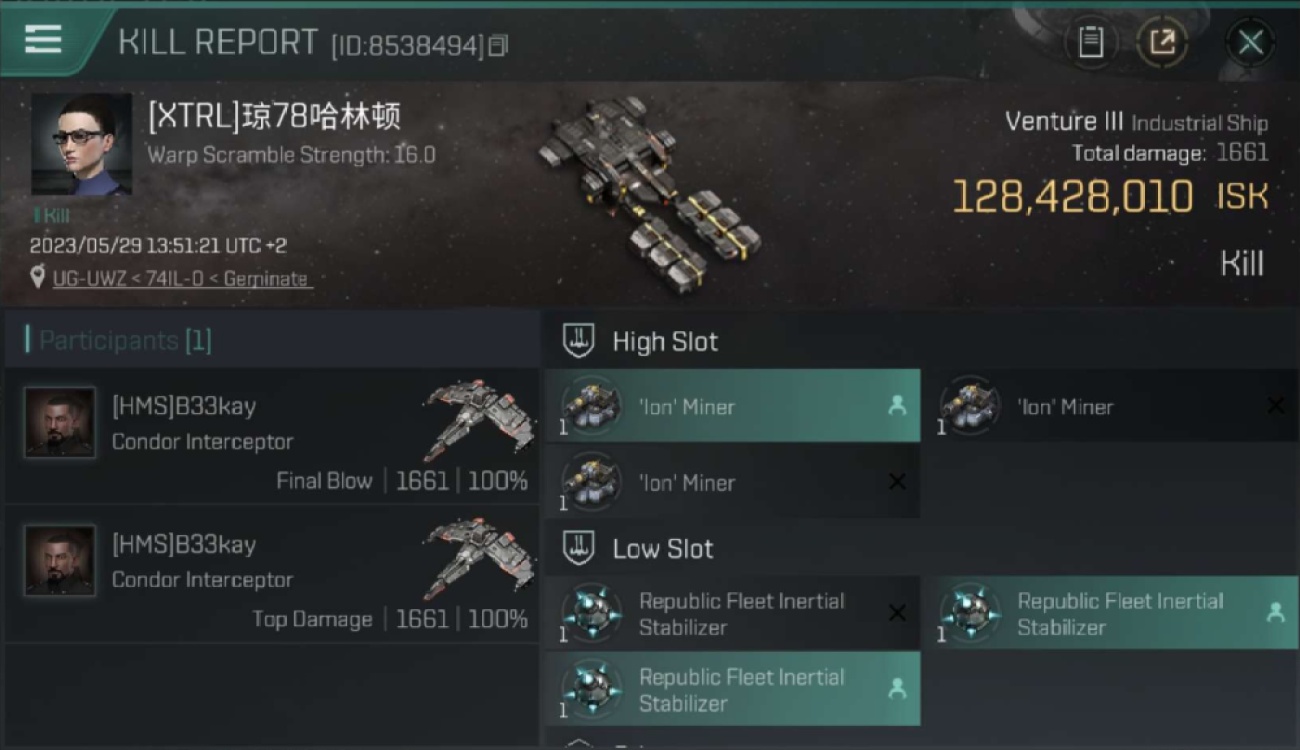The width and height of the screenshot is (1300, 750).
Task: Select highlighted 'Ion' Miner module
Action: point(733,406)
